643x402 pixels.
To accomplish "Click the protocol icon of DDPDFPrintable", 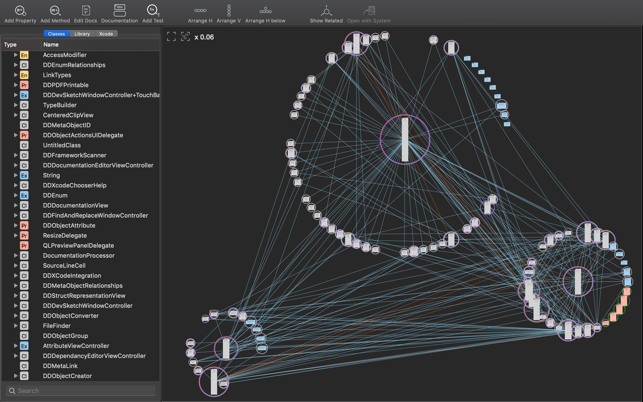I will click(24, 85).
